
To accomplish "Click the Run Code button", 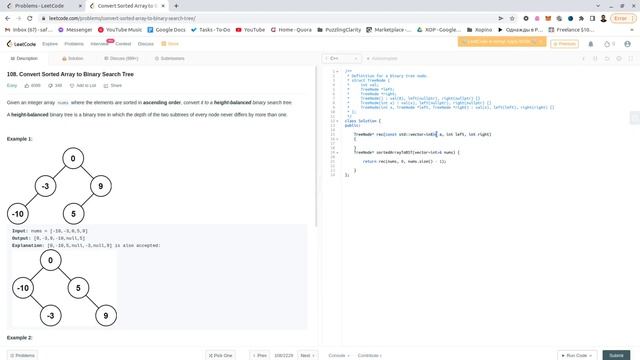I will [x=577, y=356].
